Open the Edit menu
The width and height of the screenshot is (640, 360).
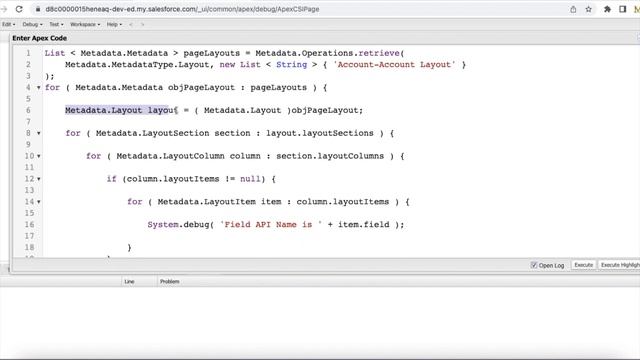[x=9, y=24]
